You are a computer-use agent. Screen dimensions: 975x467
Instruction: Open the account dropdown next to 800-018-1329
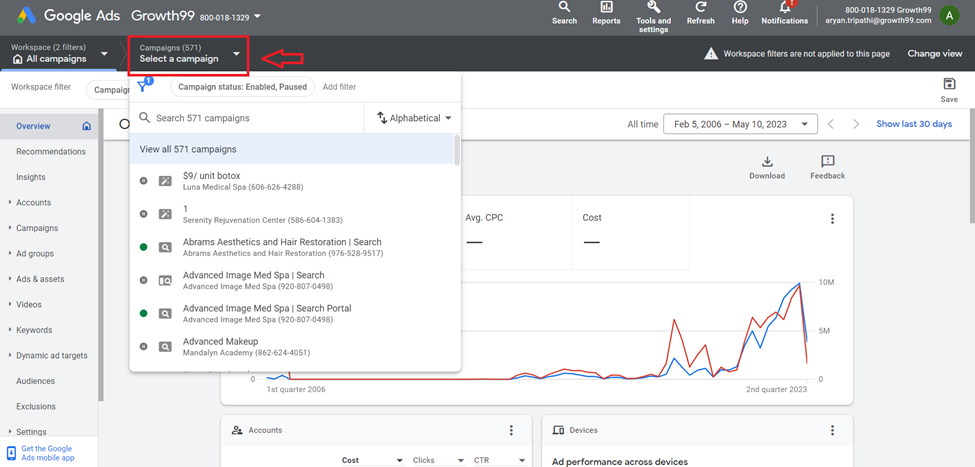[x=258, y=17]
